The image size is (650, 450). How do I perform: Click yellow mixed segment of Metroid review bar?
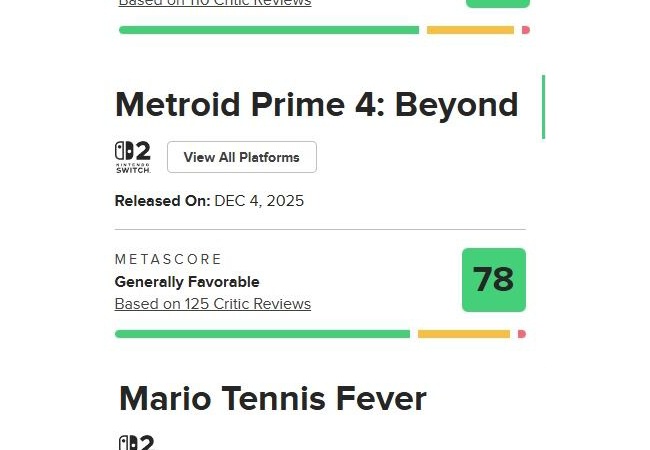(463, 334)
